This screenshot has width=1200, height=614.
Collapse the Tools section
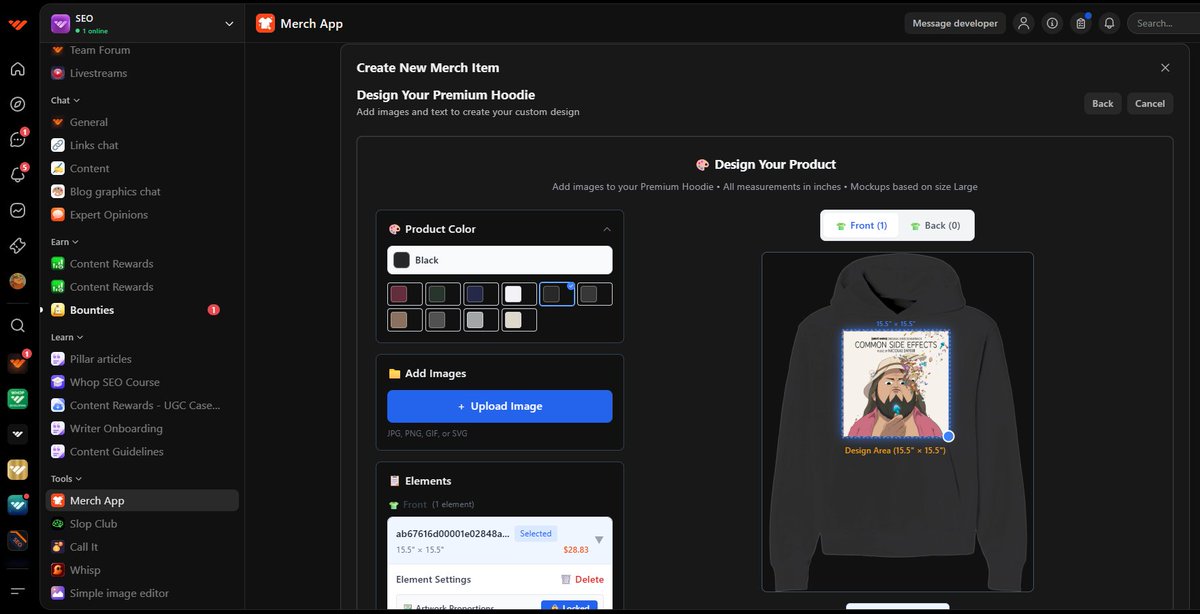click(x=66, y=479)
